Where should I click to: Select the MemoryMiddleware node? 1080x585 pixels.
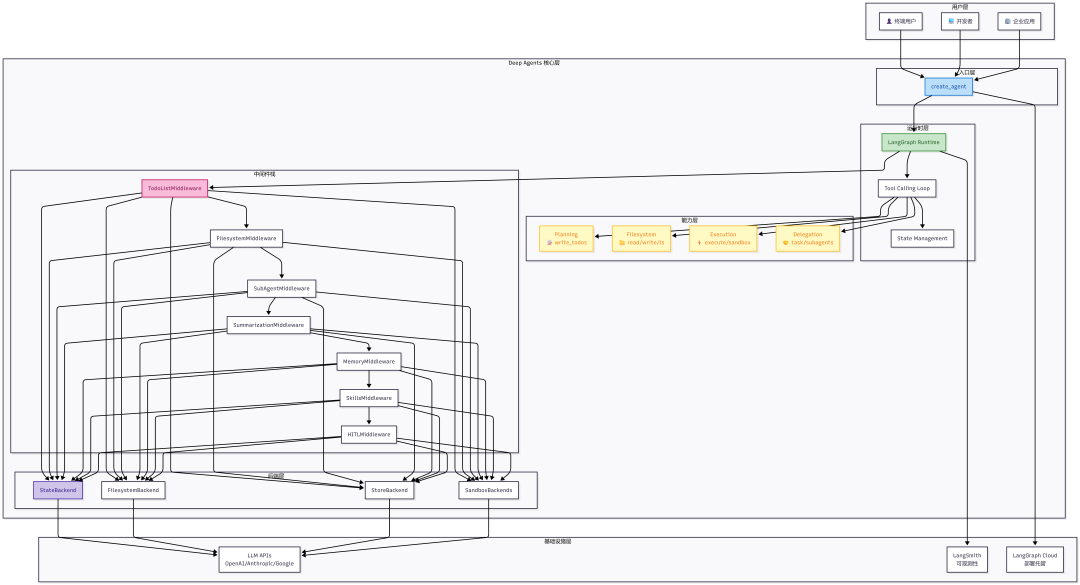[x=368, y=361]
